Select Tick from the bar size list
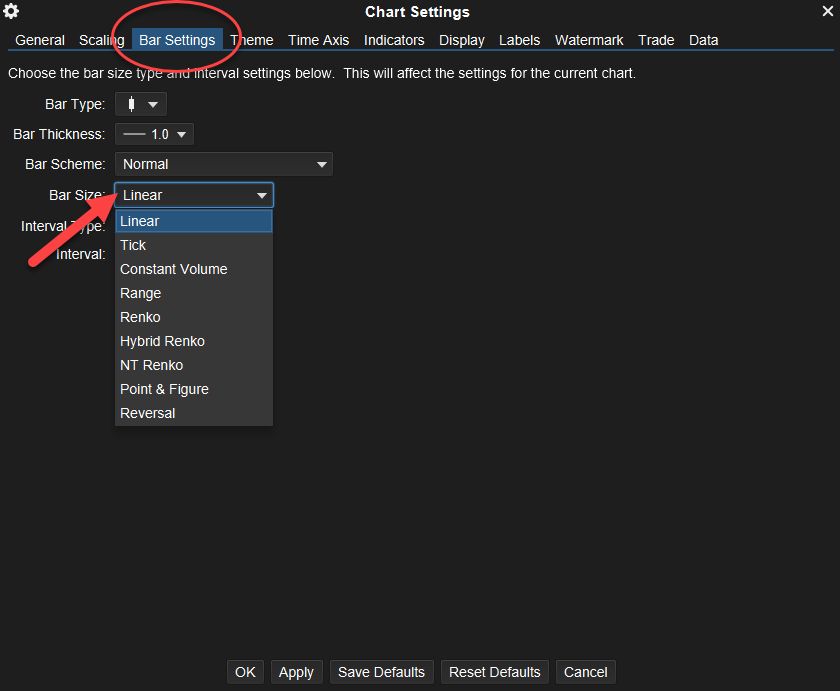This screenshot has width=840, height=691. click(133, 245)
